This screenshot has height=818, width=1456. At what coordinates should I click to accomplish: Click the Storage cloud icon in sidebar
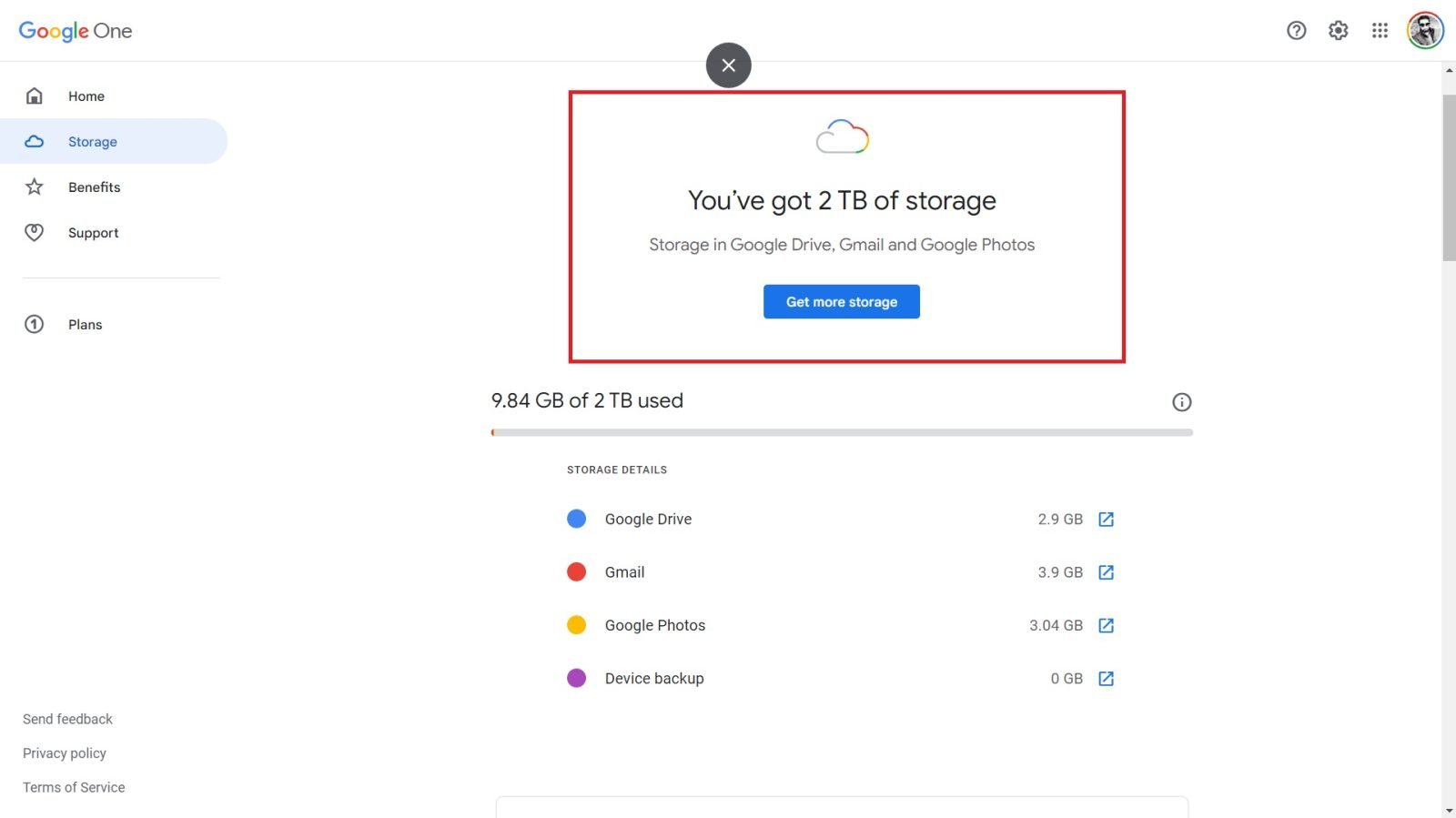click(x=35, y=141)
